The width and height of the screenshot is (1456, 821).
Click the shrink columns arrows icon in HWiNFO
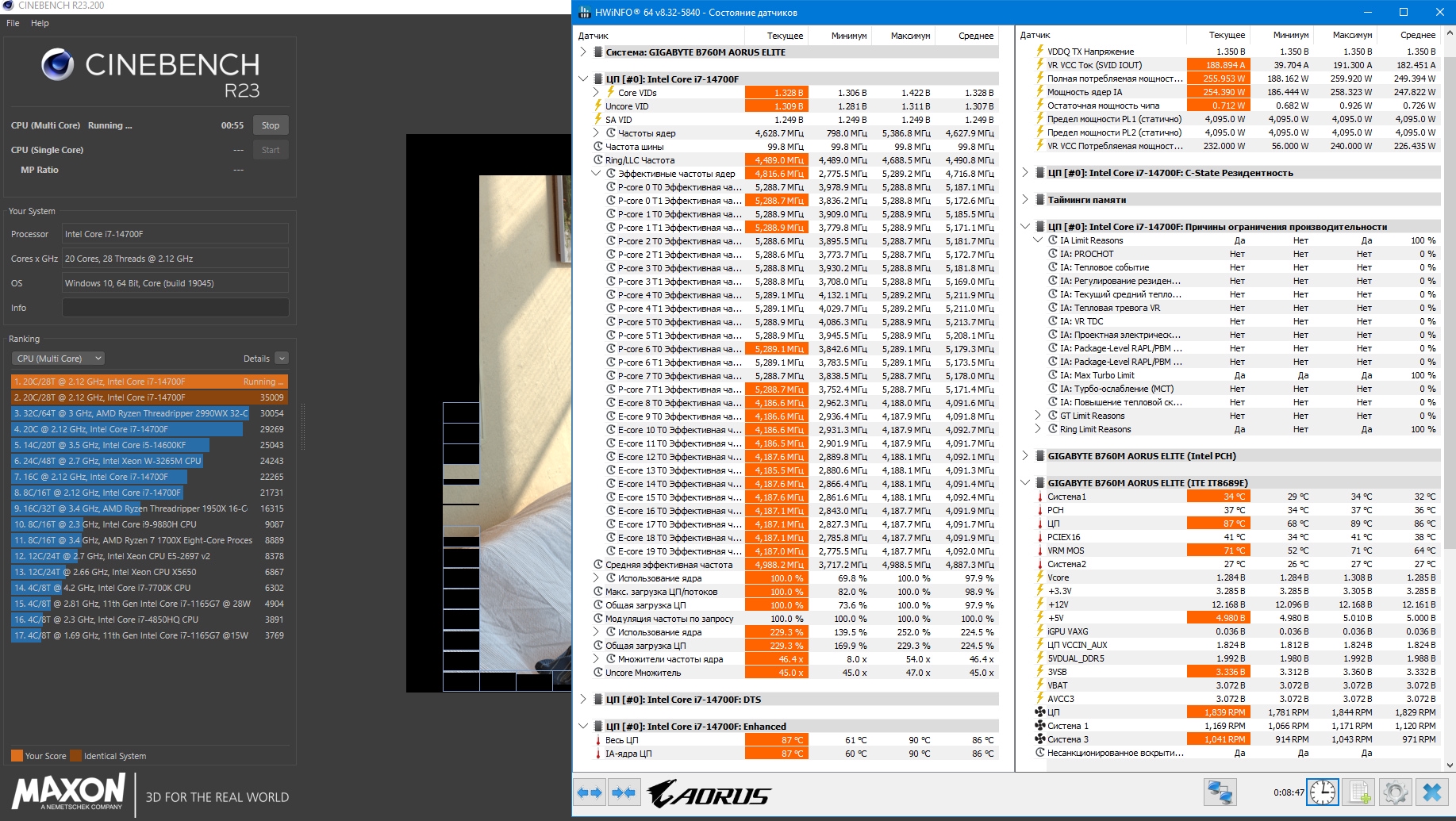(624, 792)
